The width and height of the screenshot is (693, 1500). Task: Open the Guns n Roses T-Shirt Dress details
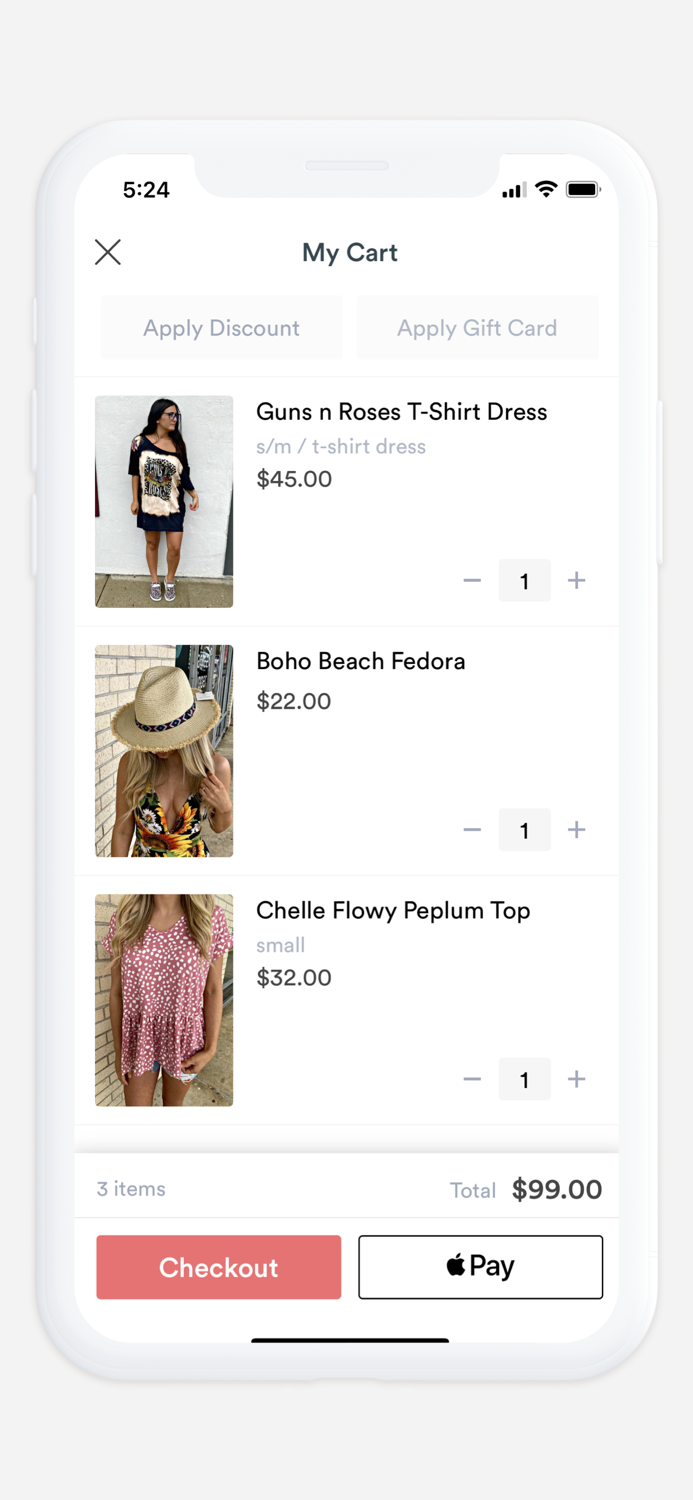pyautogui.click(x=401, y=411)
